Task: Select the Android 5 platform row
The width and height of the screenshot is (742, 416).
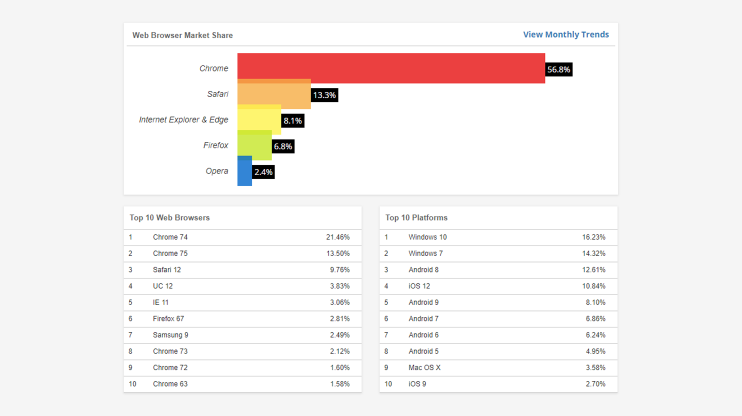Action: 498,352
